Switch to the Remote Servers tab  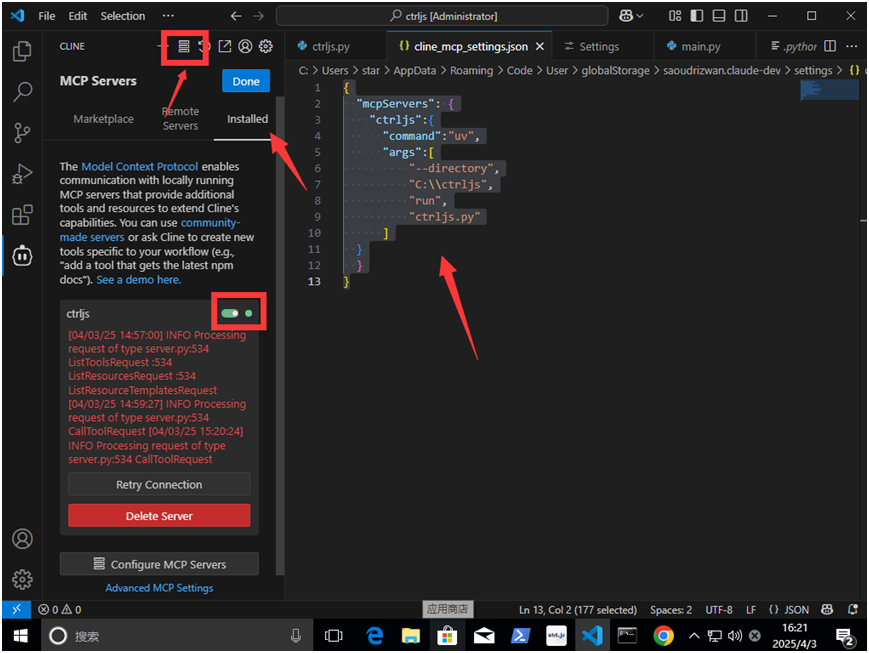tap(180, 119)
